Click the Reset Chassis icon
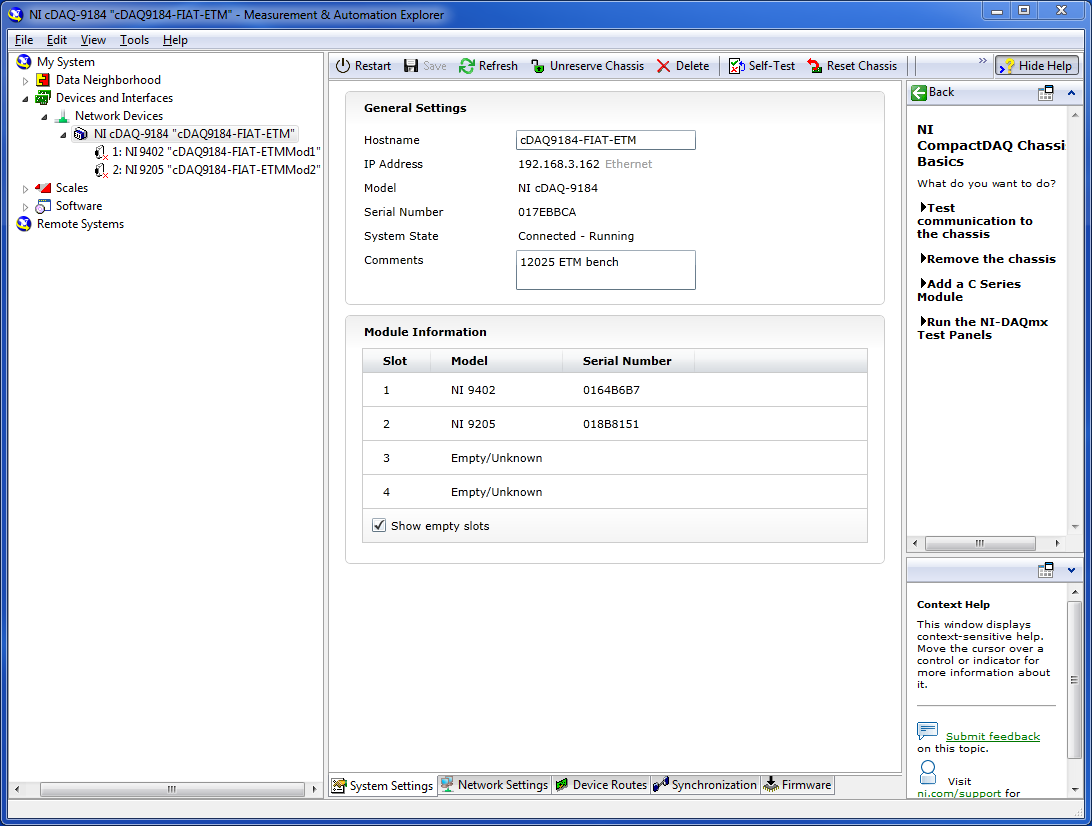The width and height of the screenshot is (1092, 826). pos(815,66)
